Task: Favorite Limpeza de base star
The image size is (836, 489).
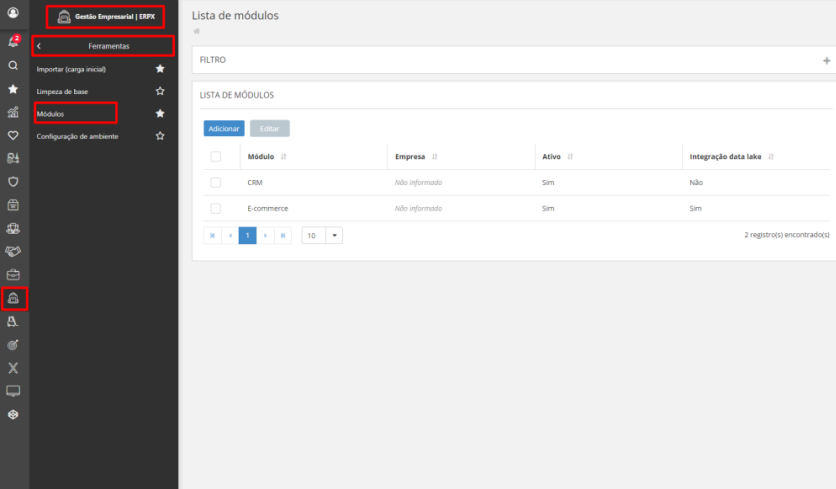Action: point(160,91)
